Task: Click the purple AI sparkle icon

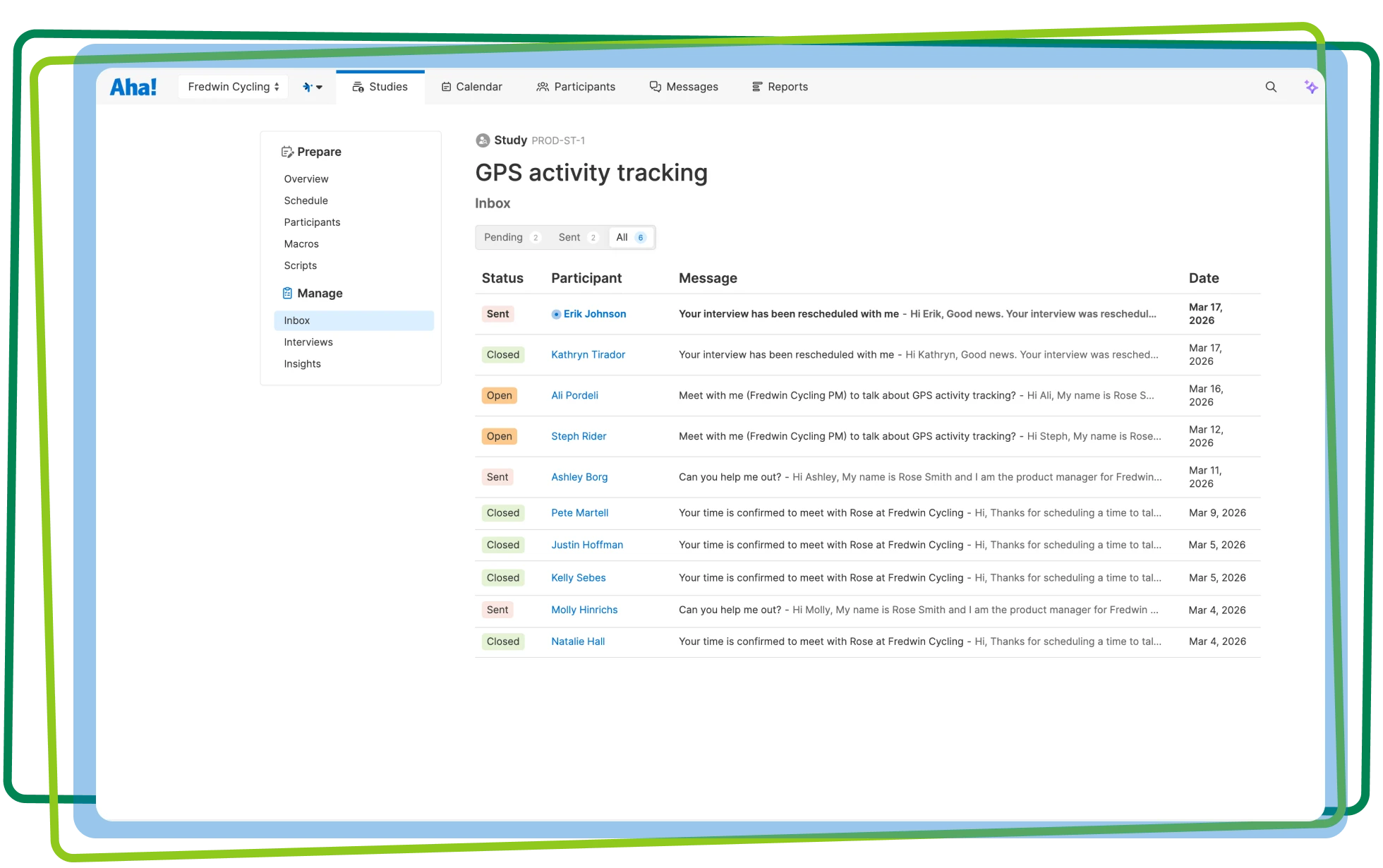Action: coord(1310,87)
